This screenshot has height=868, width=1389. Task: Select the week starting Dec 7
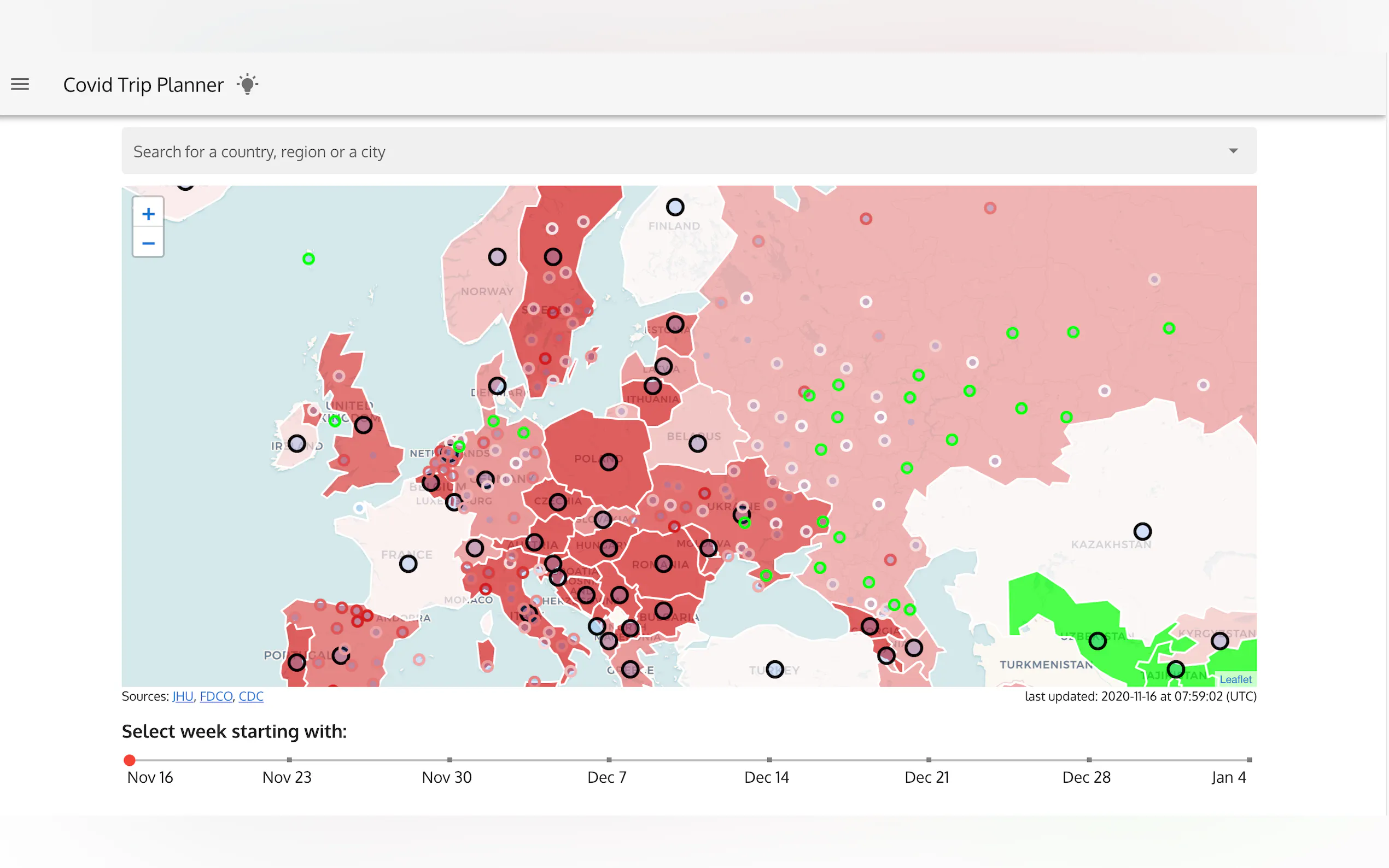pos(609,760)
